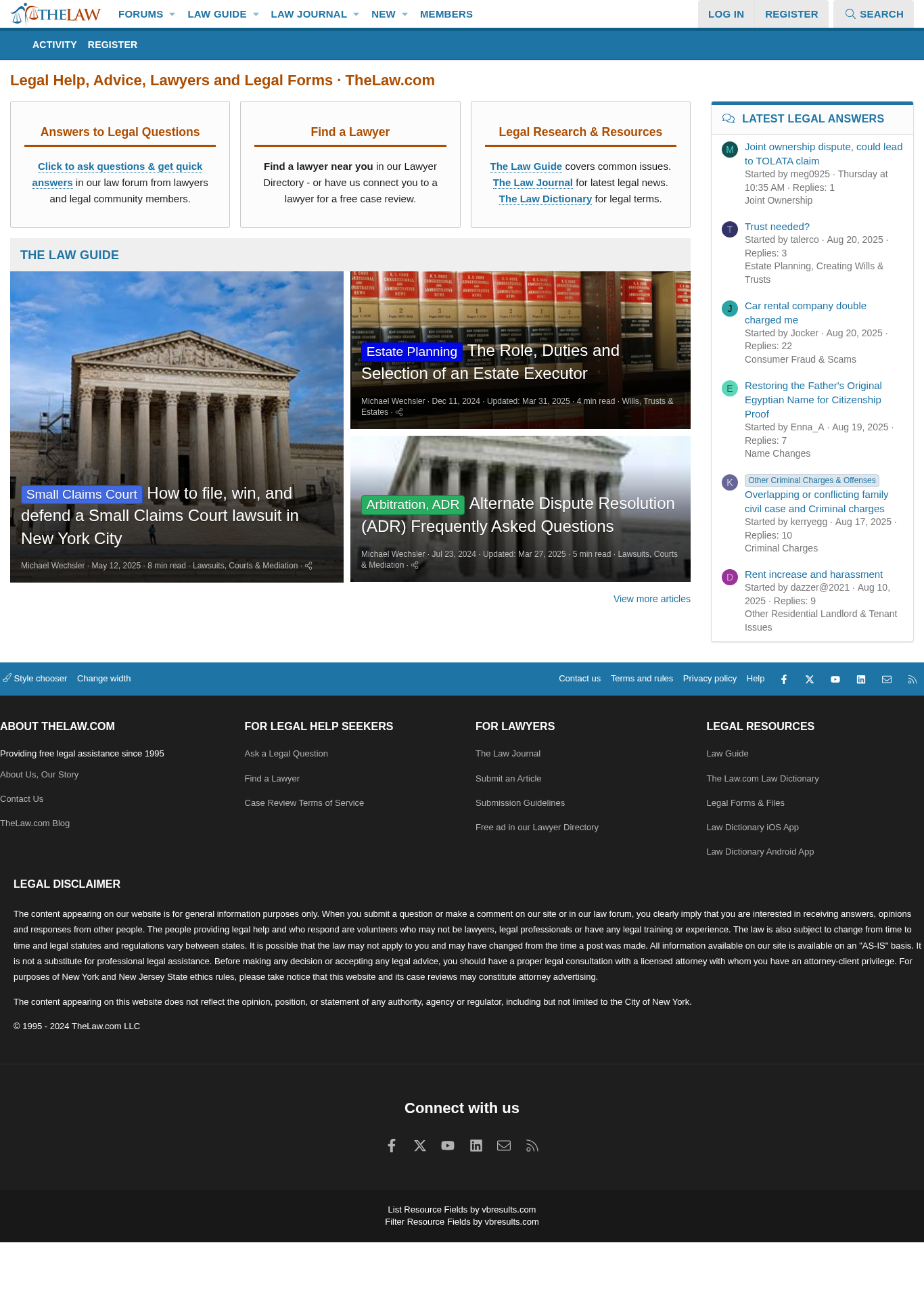Expand the Law Journal dropdown arrow
Image resolution: width=924 pixels, height=1312 pixels.
356,14
